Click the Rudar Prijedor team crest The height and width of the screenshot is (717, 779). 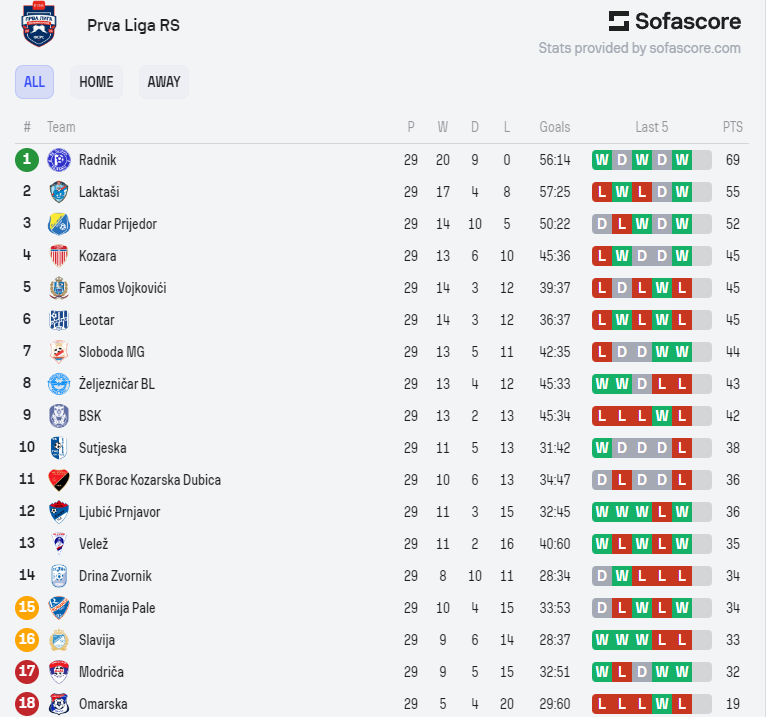[58, 224]
